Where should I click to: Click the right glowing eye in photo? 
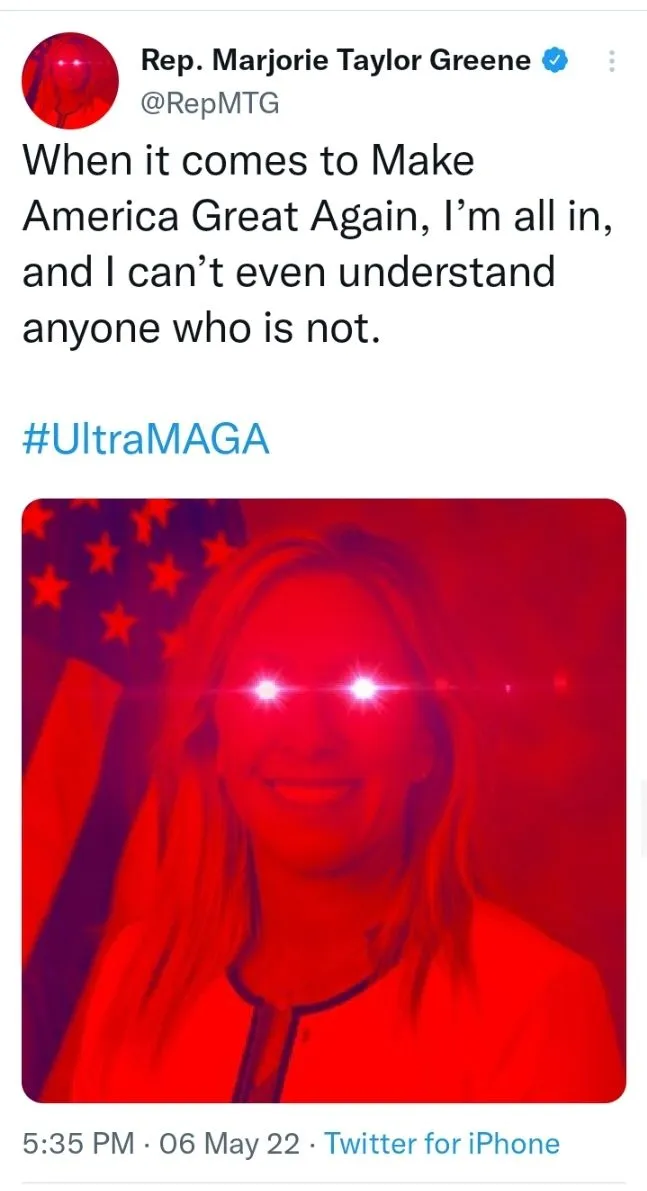tap(364, 688)
